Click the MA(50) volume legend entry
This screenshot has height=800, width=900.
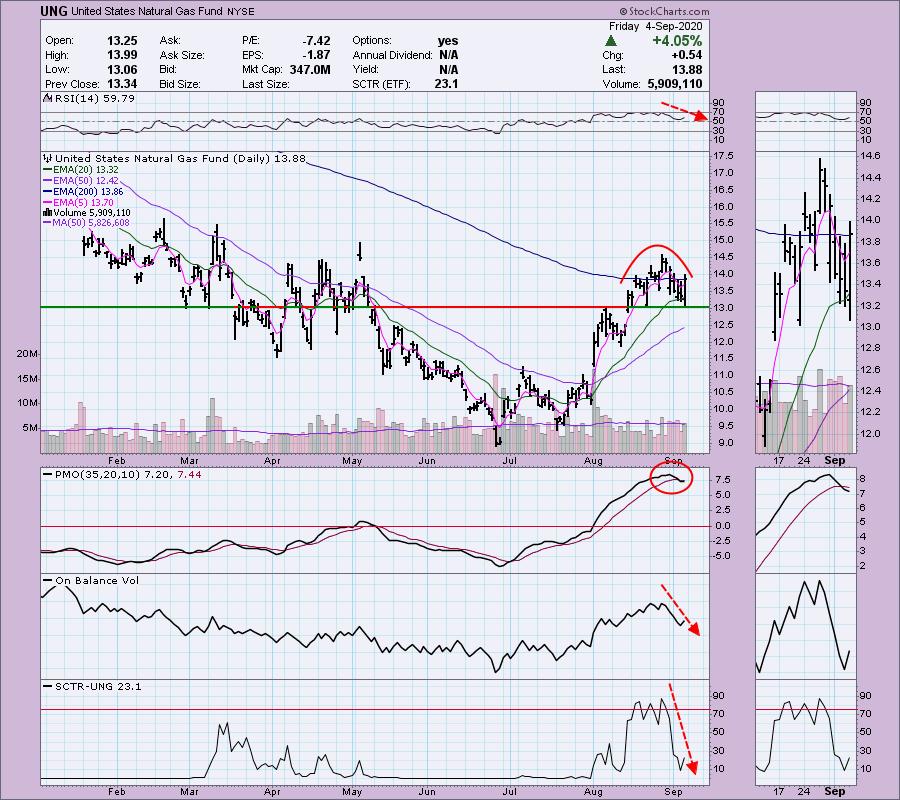coord(93,223)
